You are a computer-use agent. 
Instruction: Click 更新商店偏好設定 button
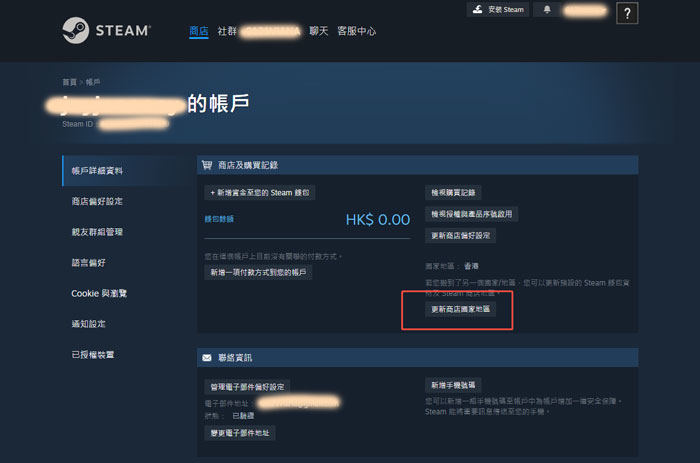pyautogui.click(x=460, y=235)
